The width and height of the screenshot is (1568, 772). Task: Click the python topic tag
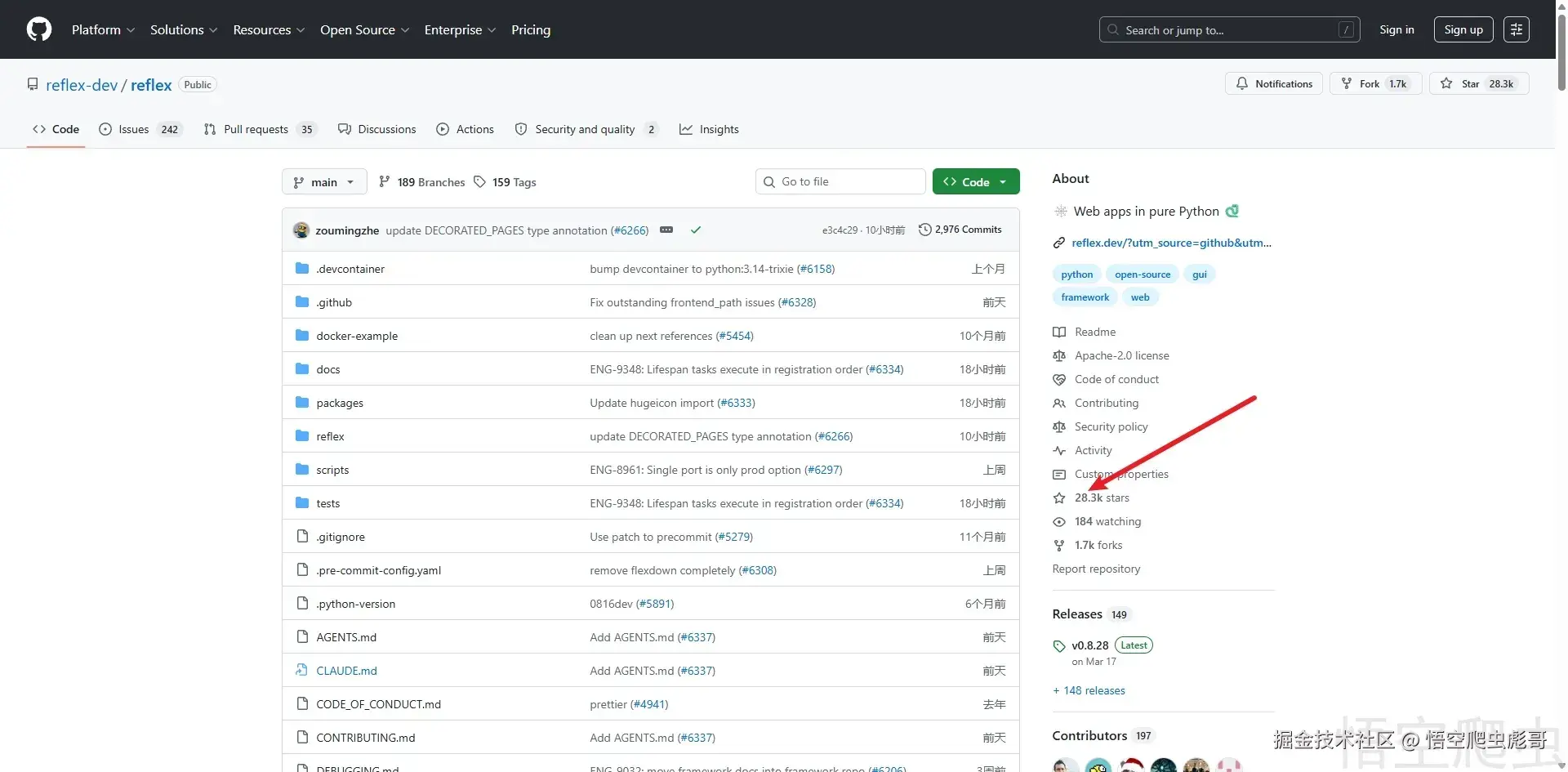1077,274
